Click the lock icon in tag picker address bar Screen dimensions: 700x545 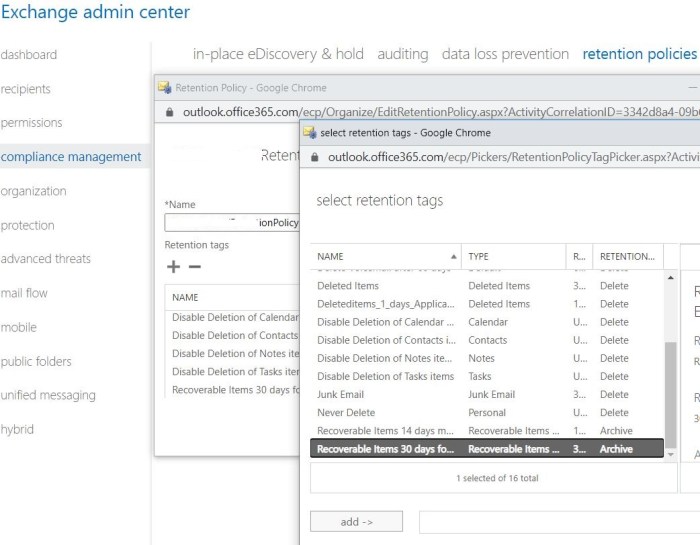pos(316,157)
